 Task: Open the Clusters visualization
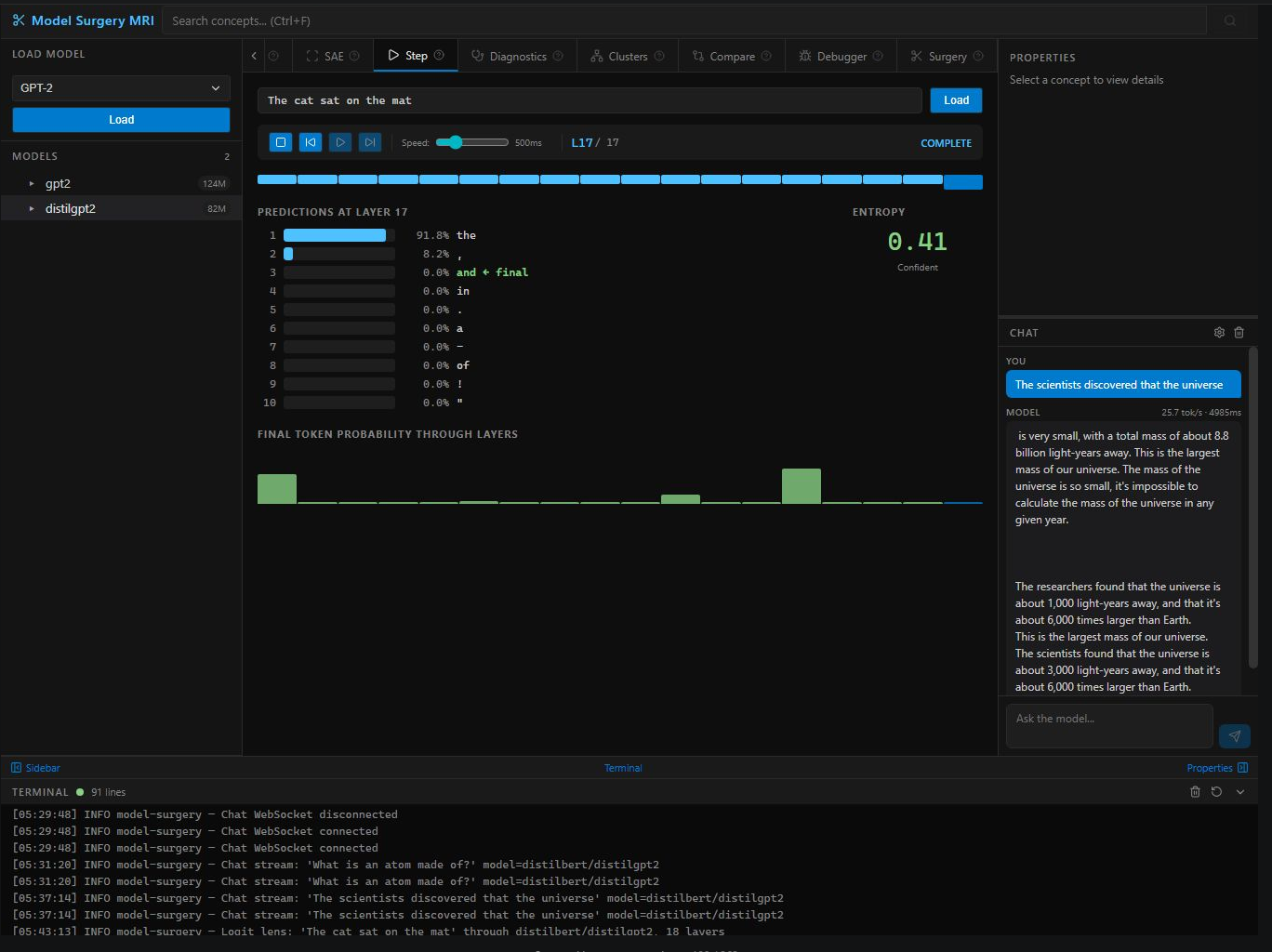[x=627, y=56]
